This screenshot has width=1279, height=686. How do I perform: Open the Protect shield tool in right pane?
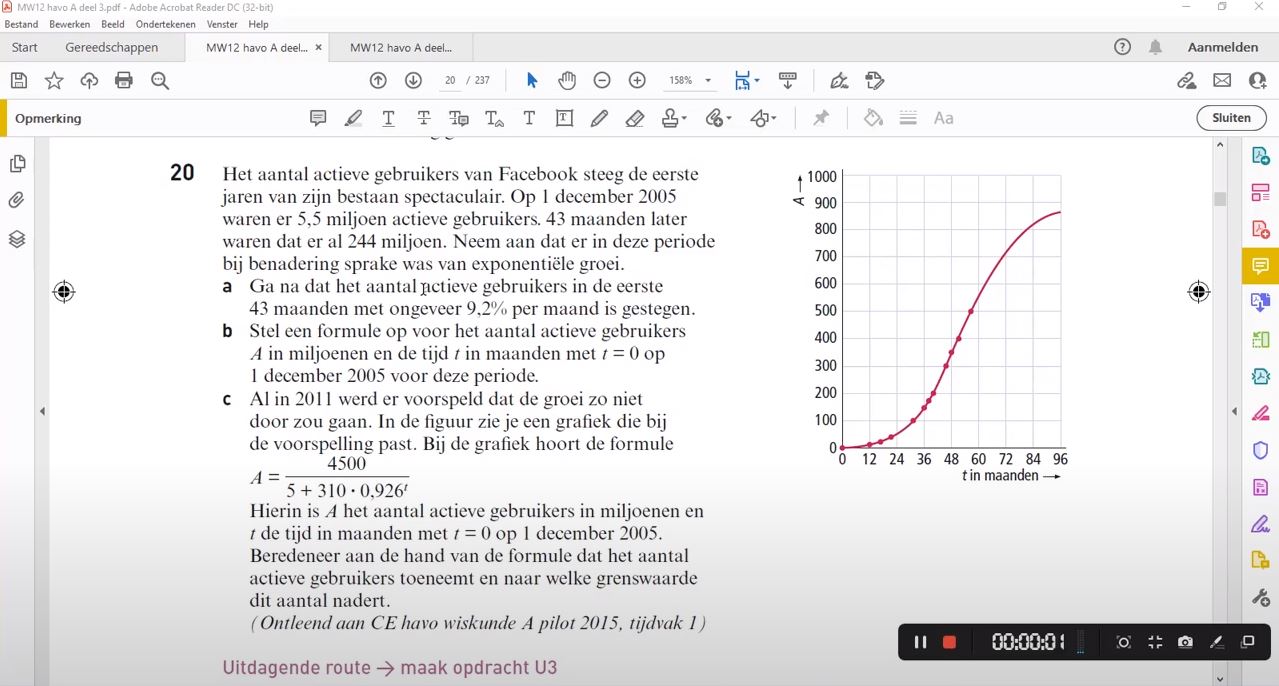point(1260,450)
